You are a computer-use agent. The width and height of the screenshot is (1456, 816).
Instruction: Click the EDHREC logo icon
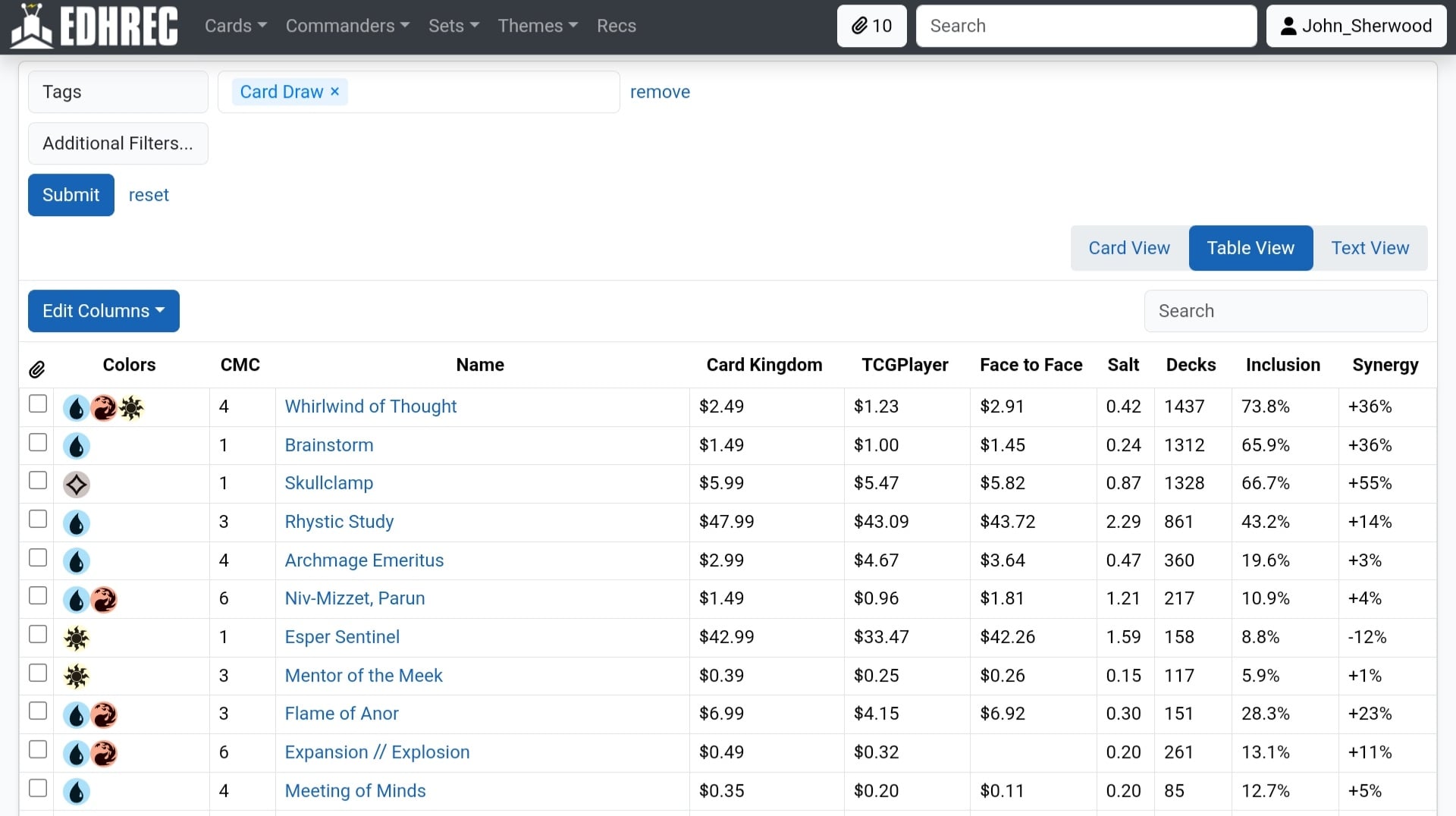point(32,26)
